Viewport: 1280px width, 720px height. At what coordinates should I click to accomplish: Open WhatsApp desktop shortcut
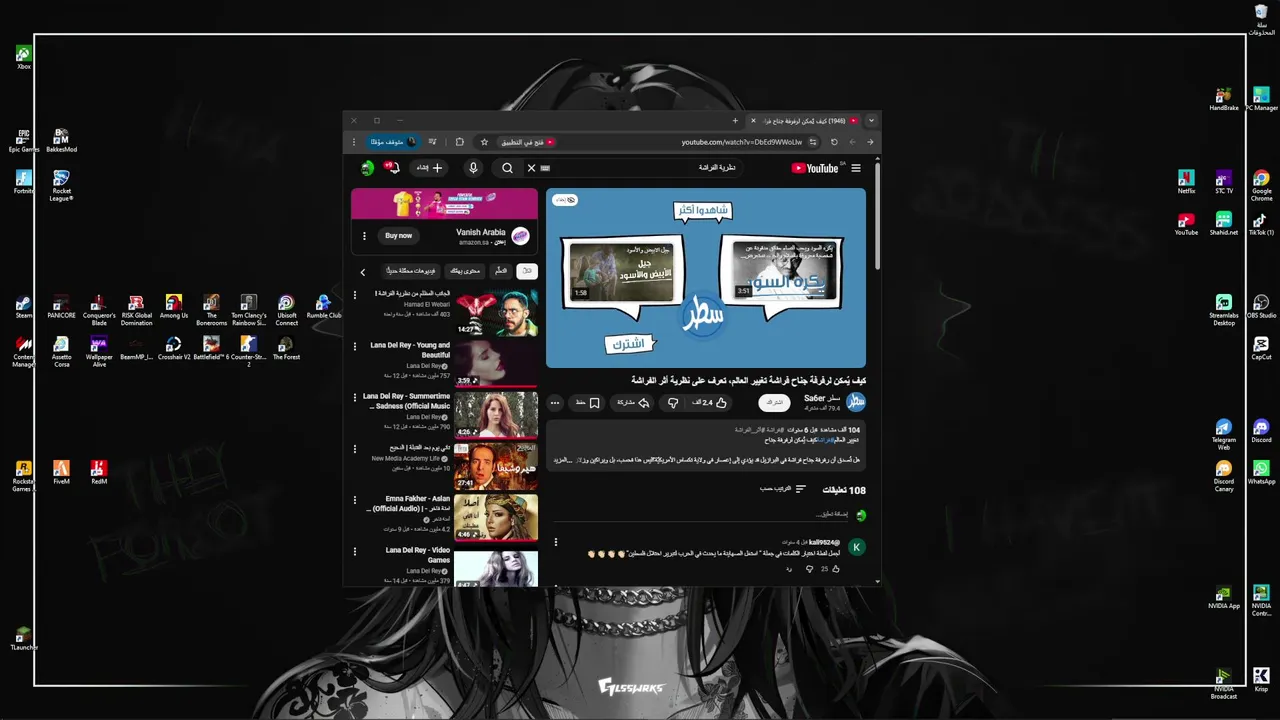tap(1261, 473)
